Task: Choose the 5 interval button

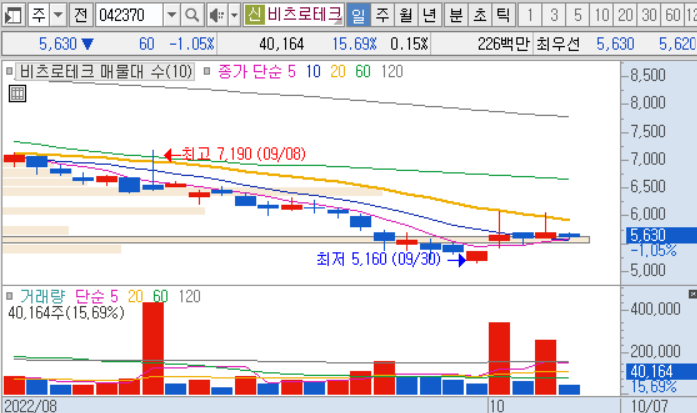Action: pyautogui.click(x=578, y=15)
